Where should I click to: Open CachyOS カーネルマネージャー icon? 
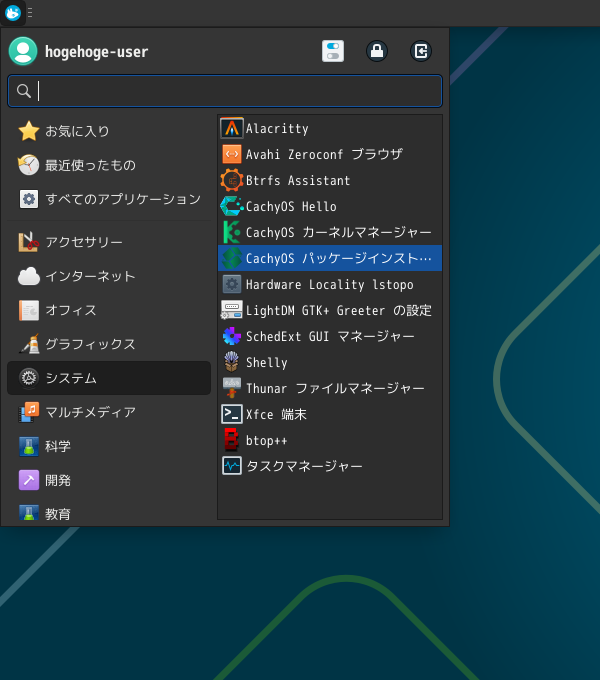pos(232,232)
